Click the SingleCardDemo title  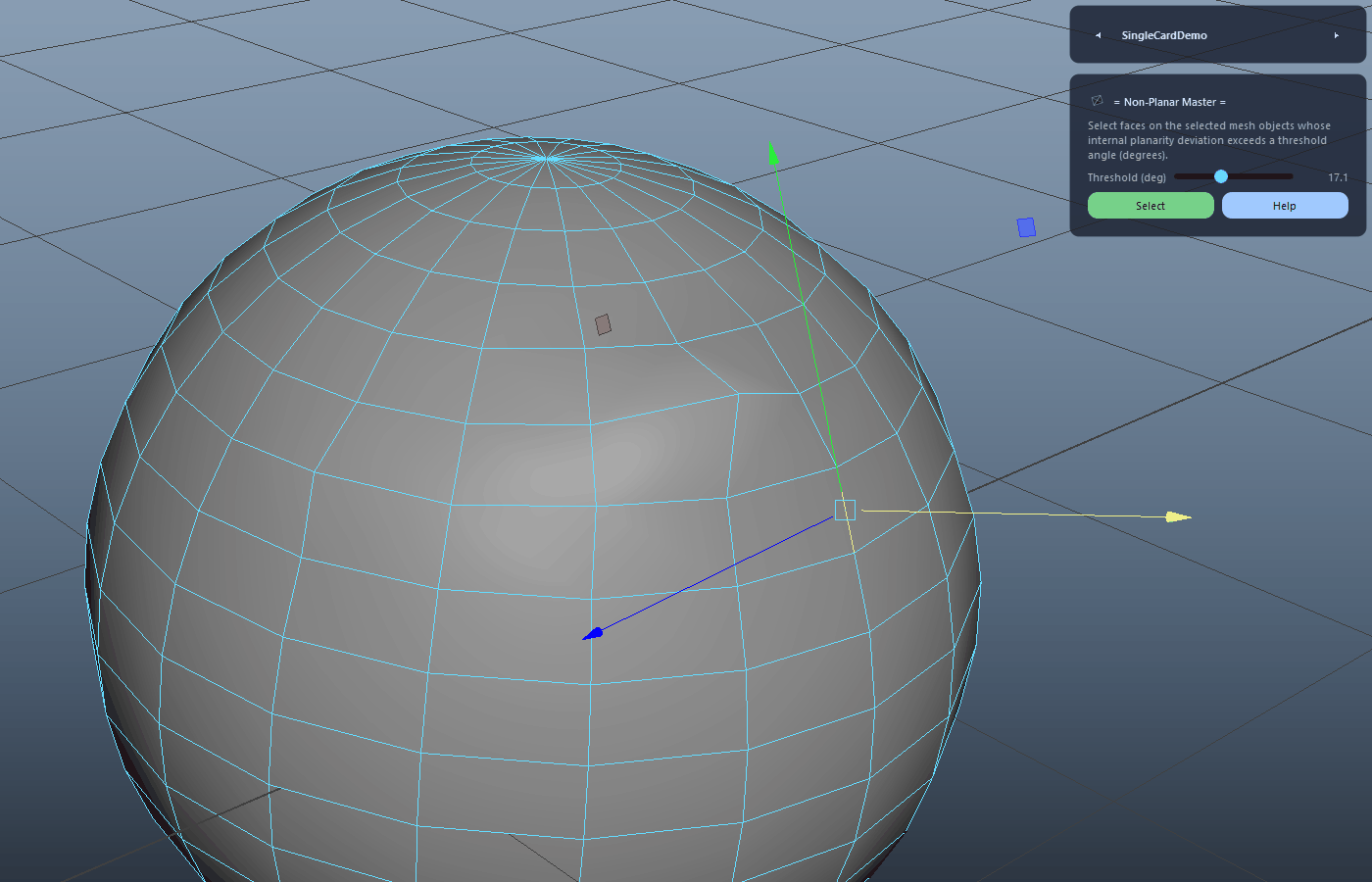click(1164, 35)
